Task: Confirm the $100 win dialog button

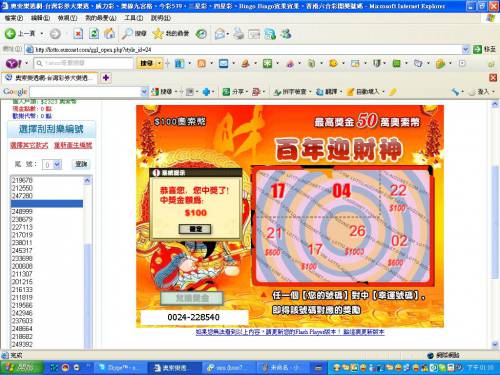Action: click(x=195, y=229)
